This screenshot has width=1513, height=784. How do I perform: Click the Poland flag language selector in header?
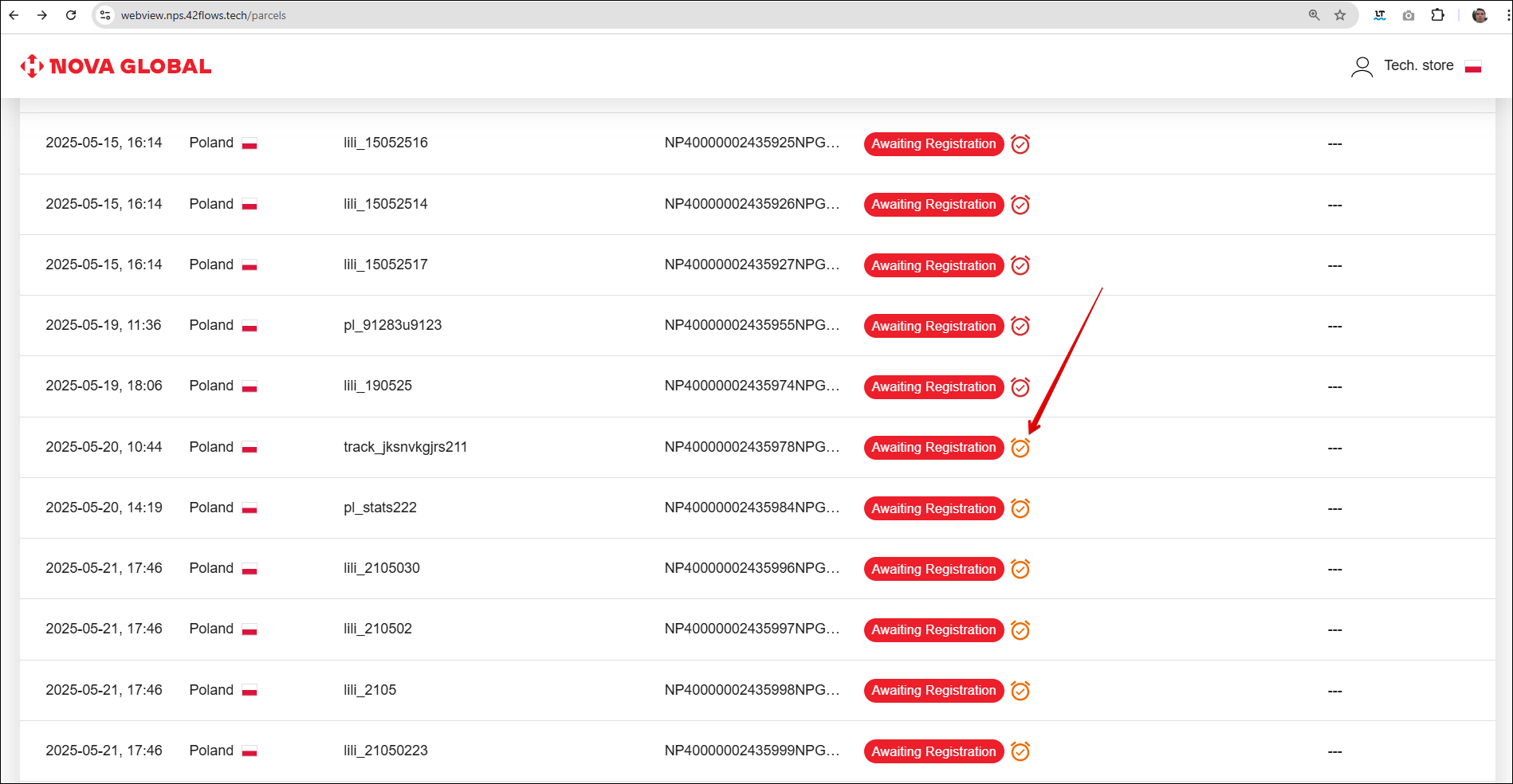1473,66
